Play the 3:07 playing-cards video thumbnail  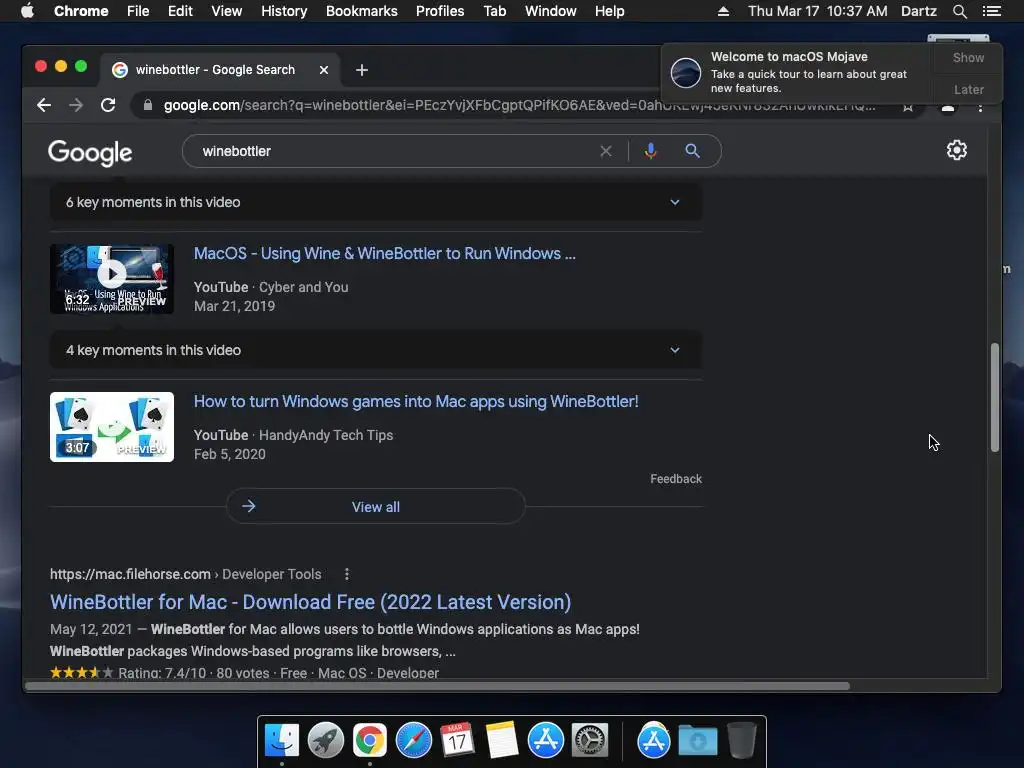[112, 427]
